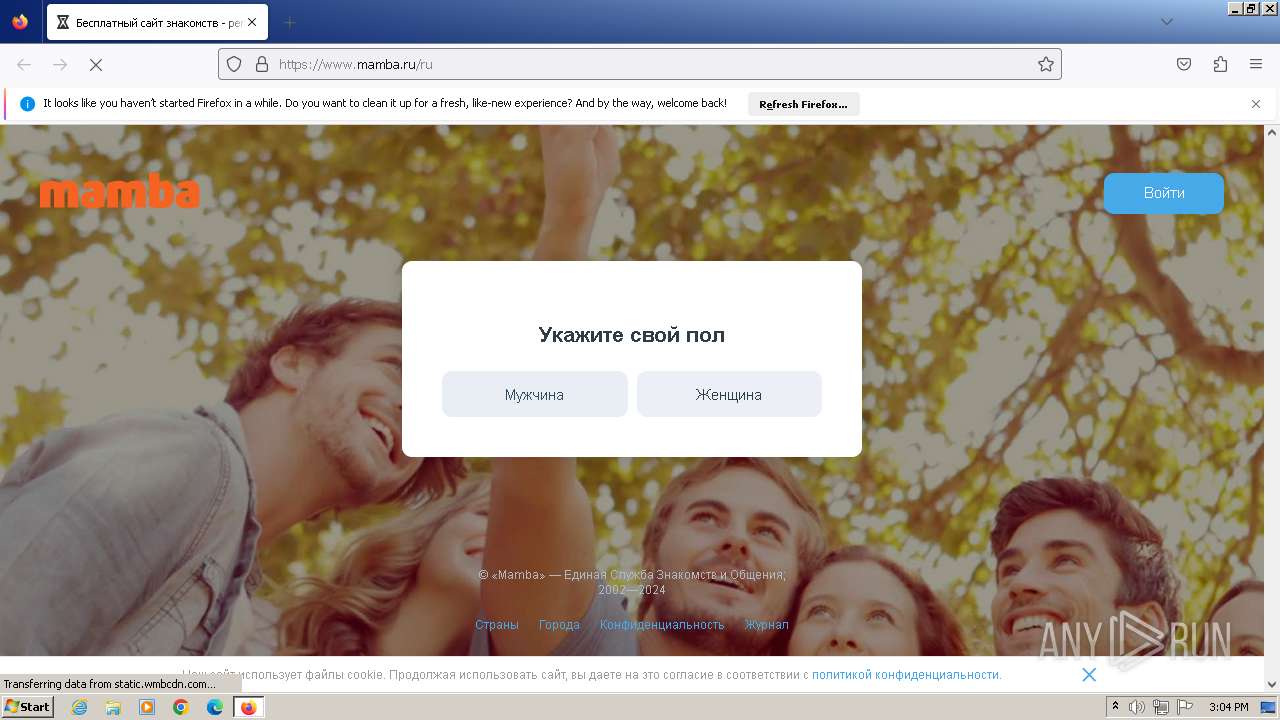1280x720 pixels.
Task: Go back to previous page
Action: click(x=24, y=64)
